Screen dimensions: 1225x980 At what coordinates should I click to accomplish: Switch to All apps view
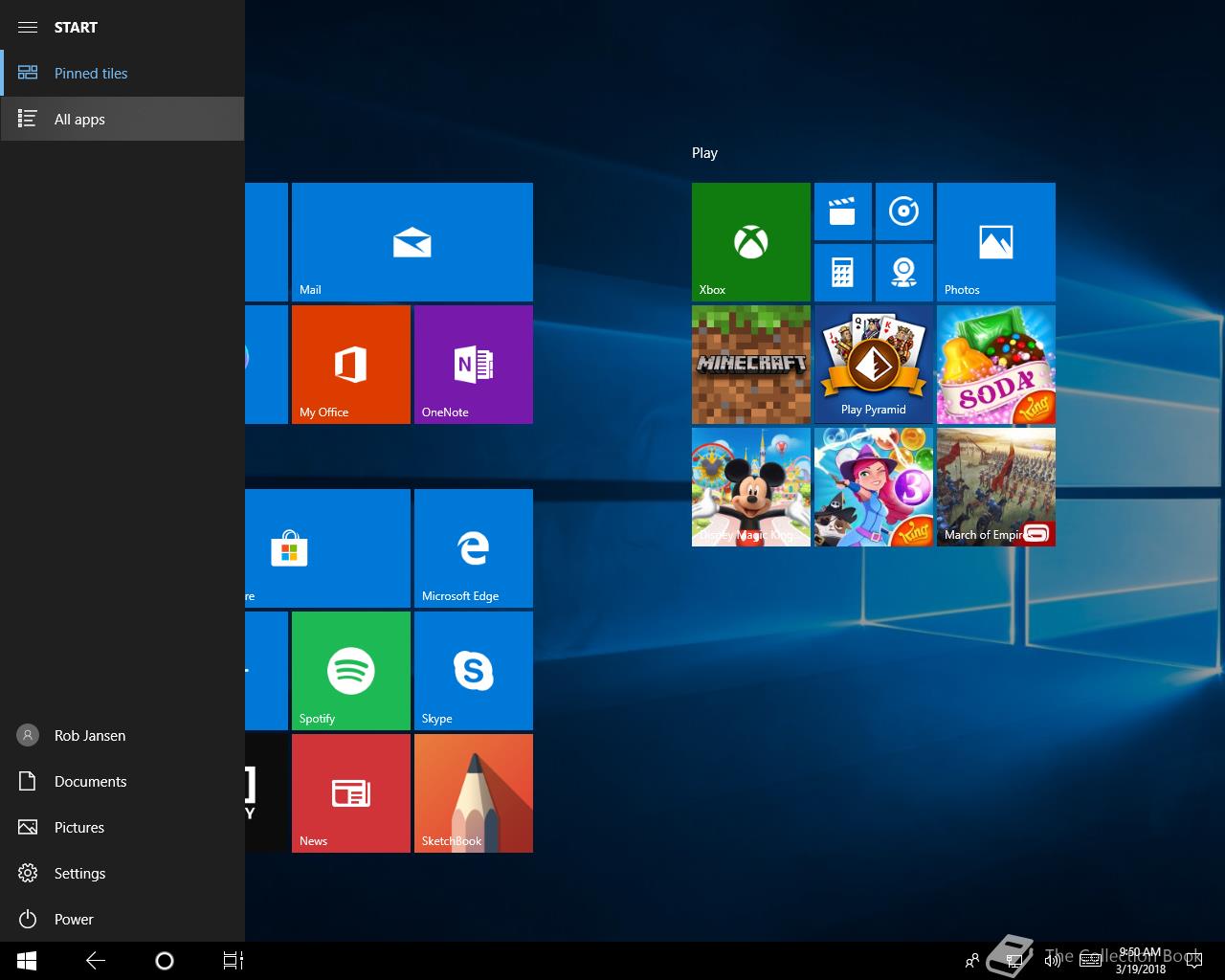point(122,120)
